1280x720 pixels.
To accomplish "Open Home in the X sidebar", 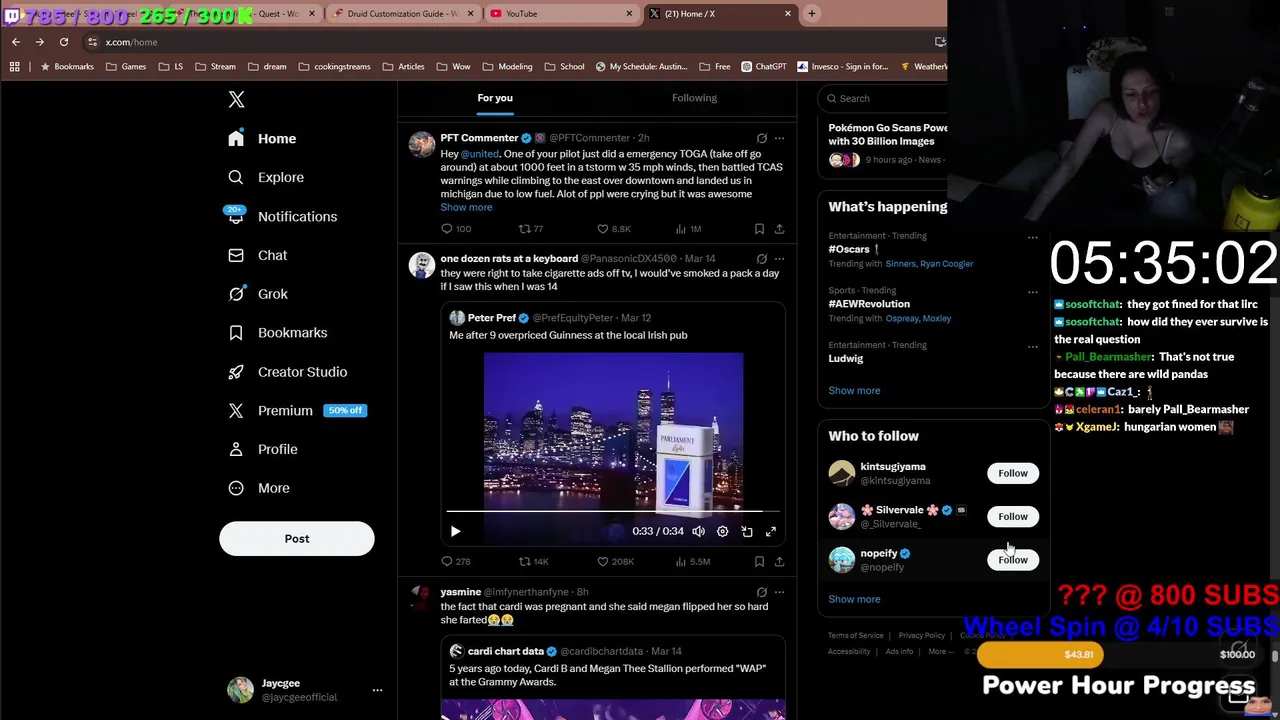I will click(262, 139).
